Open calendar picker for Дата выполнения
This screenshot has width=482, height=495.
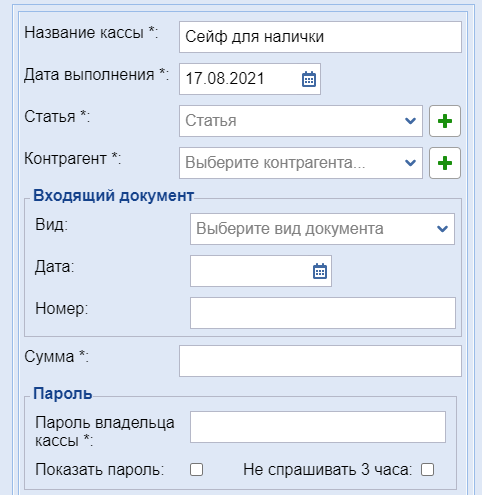pos(309,79)
